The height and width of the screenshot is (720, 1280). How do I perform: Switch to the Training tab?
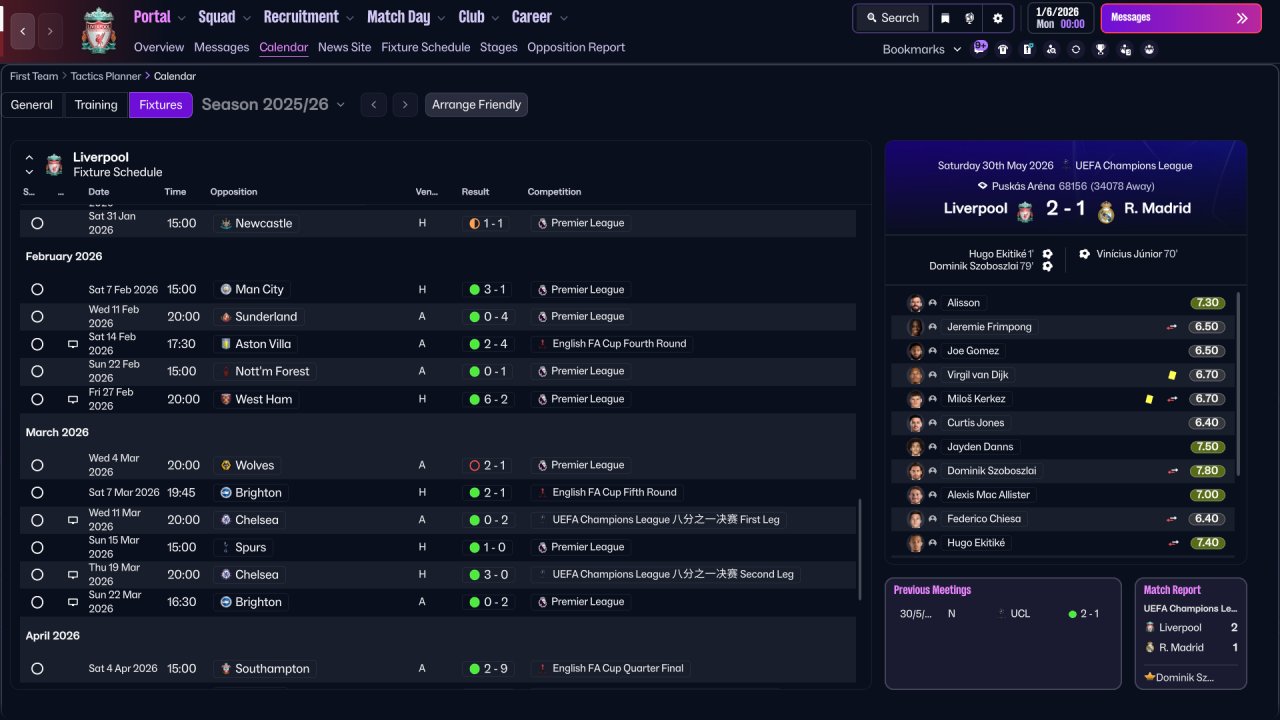coord(96,105)
